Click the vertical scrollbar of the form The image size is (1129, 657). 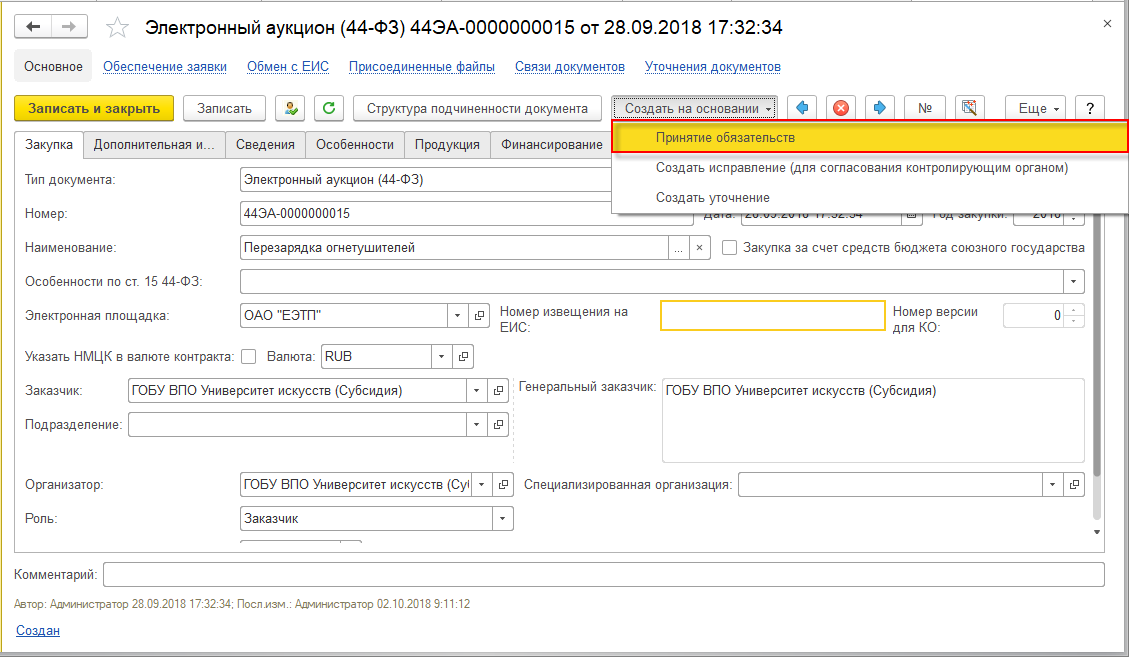[x=1097, y=346]
